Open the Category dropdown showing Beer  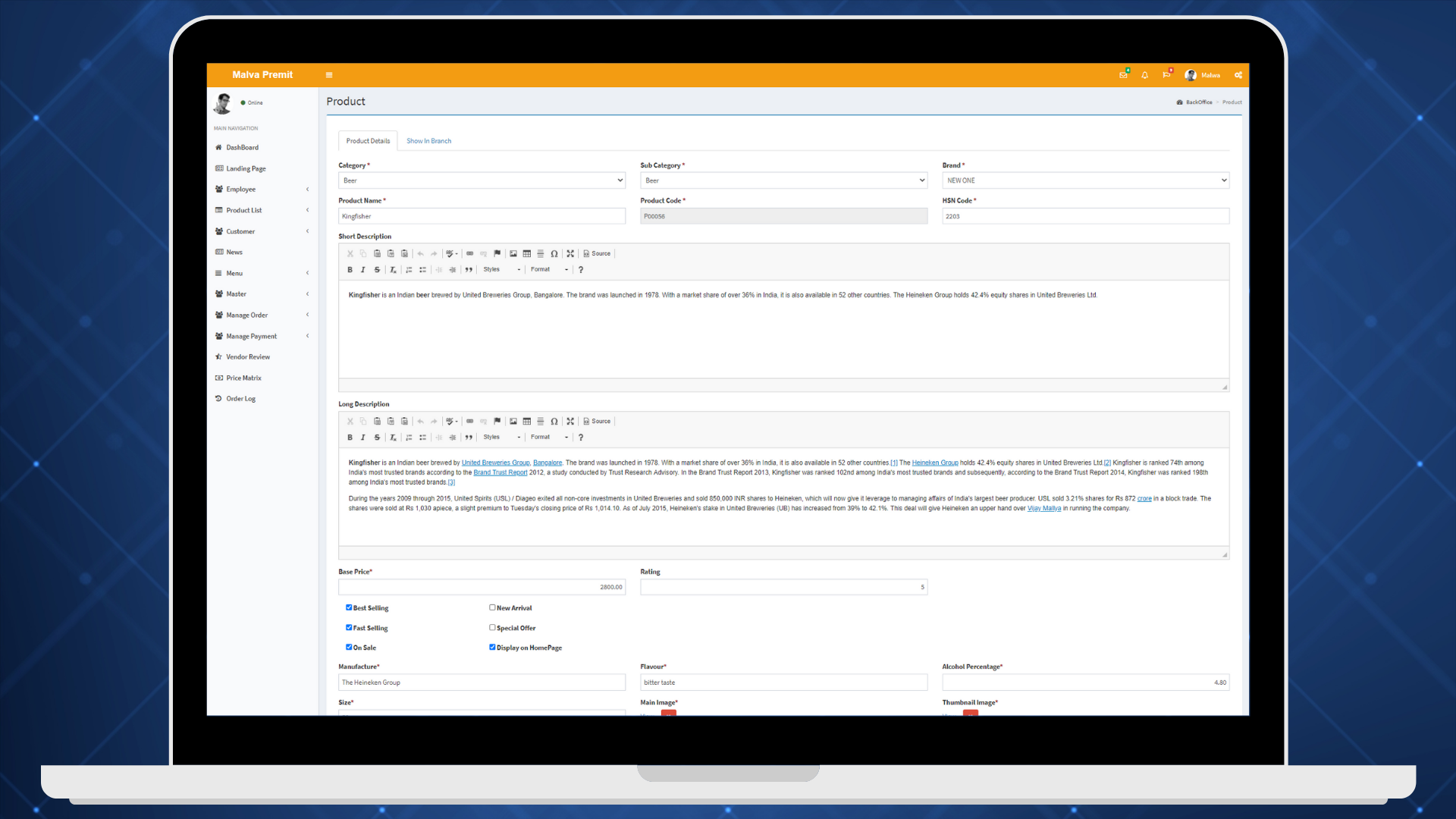[482, 180]
